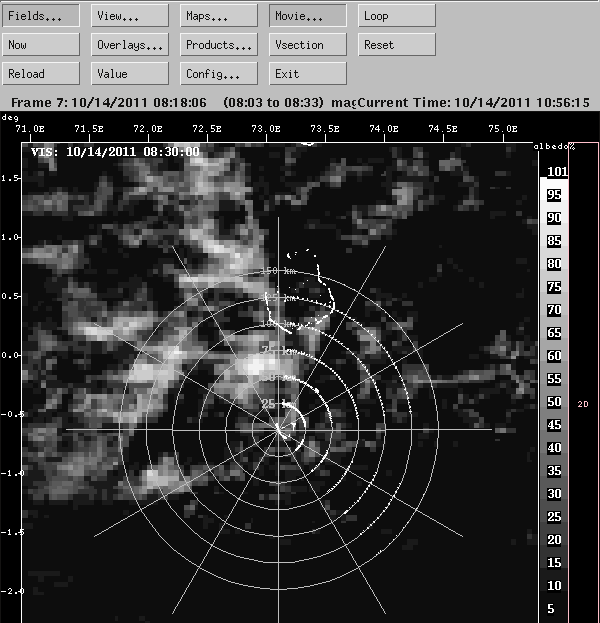The height and width of the screenshot is (623, 600).
Task: Click the deg axis unit label
Action: [x=10, y=118]
